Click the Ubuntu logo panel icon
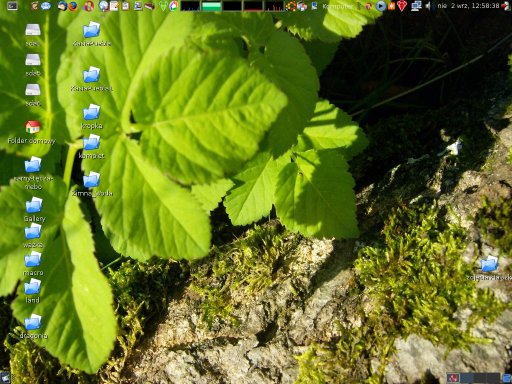The height and width of the screenshot is (384, 512). (291, 6)
